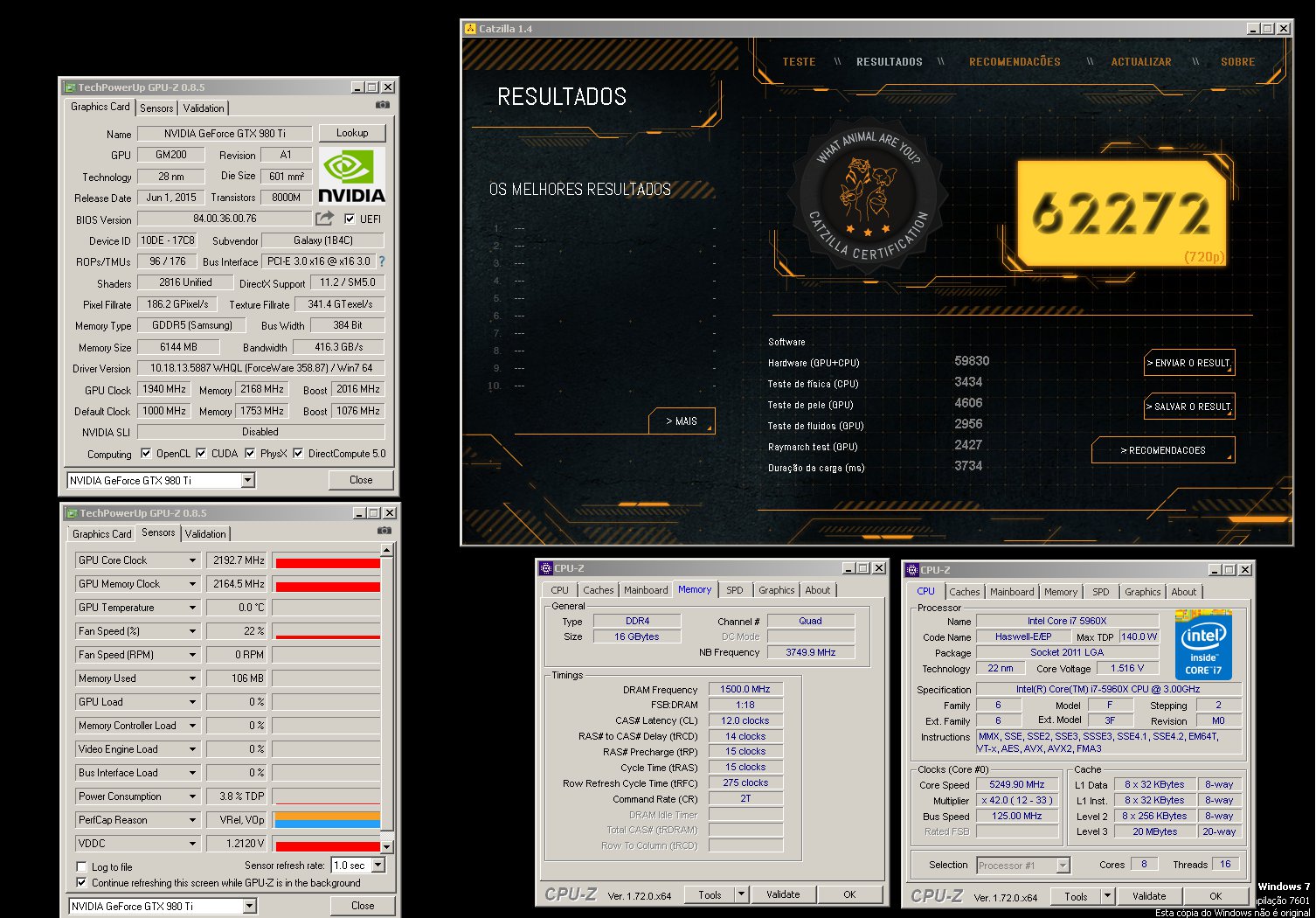
Task: Open the ACTUALIZAR tab in Catzilla
Action: point(1141,62)
